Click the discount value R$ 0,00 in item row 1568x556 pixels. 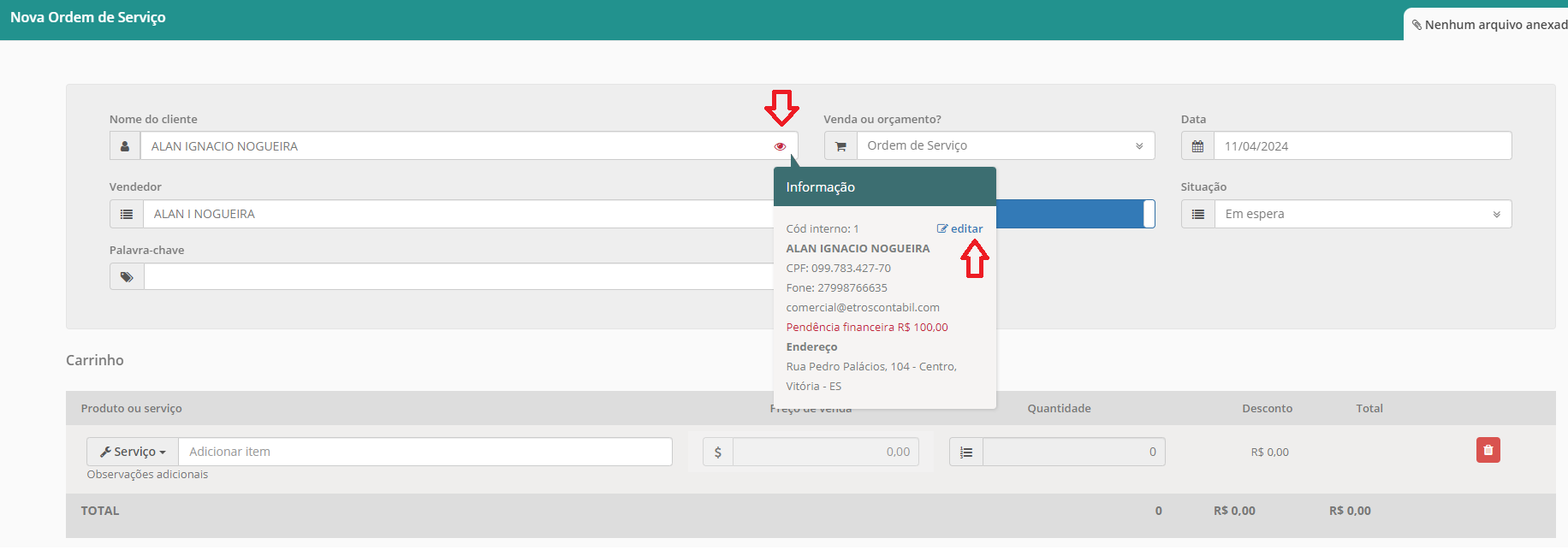coord(1270,452)
